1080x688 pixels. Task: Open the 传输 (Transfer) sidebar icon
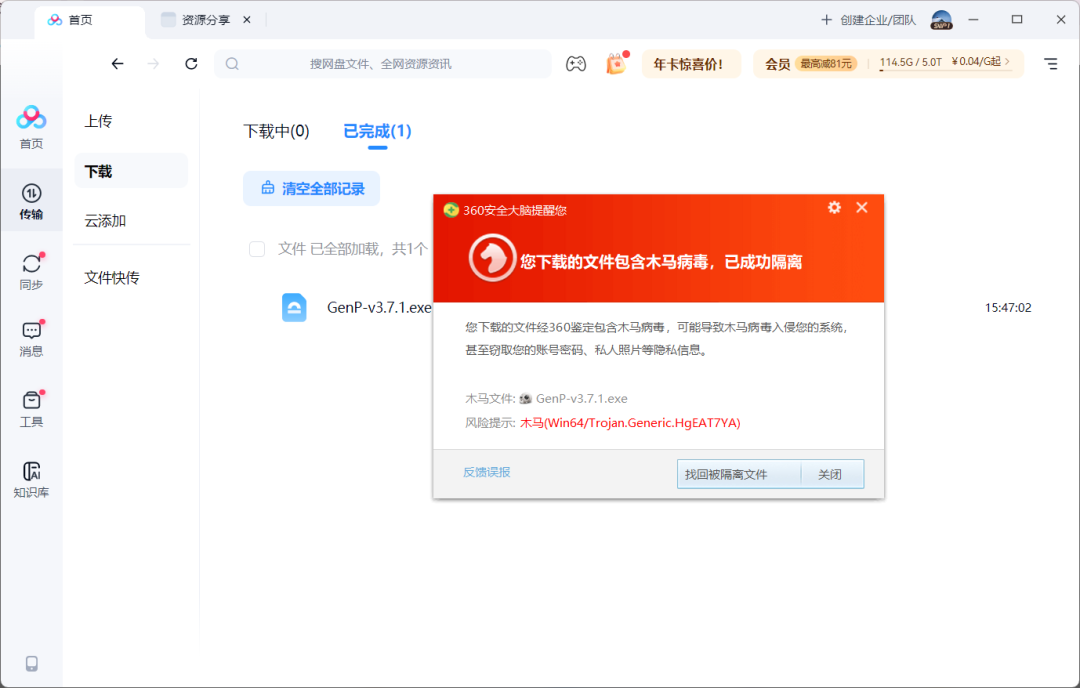[x=31, y=200]
